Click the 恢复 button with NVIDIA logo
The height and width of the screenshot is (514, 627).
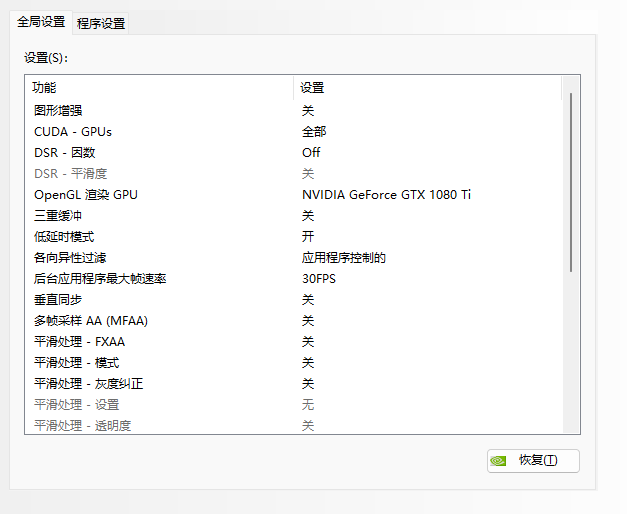tap(532, 461)
